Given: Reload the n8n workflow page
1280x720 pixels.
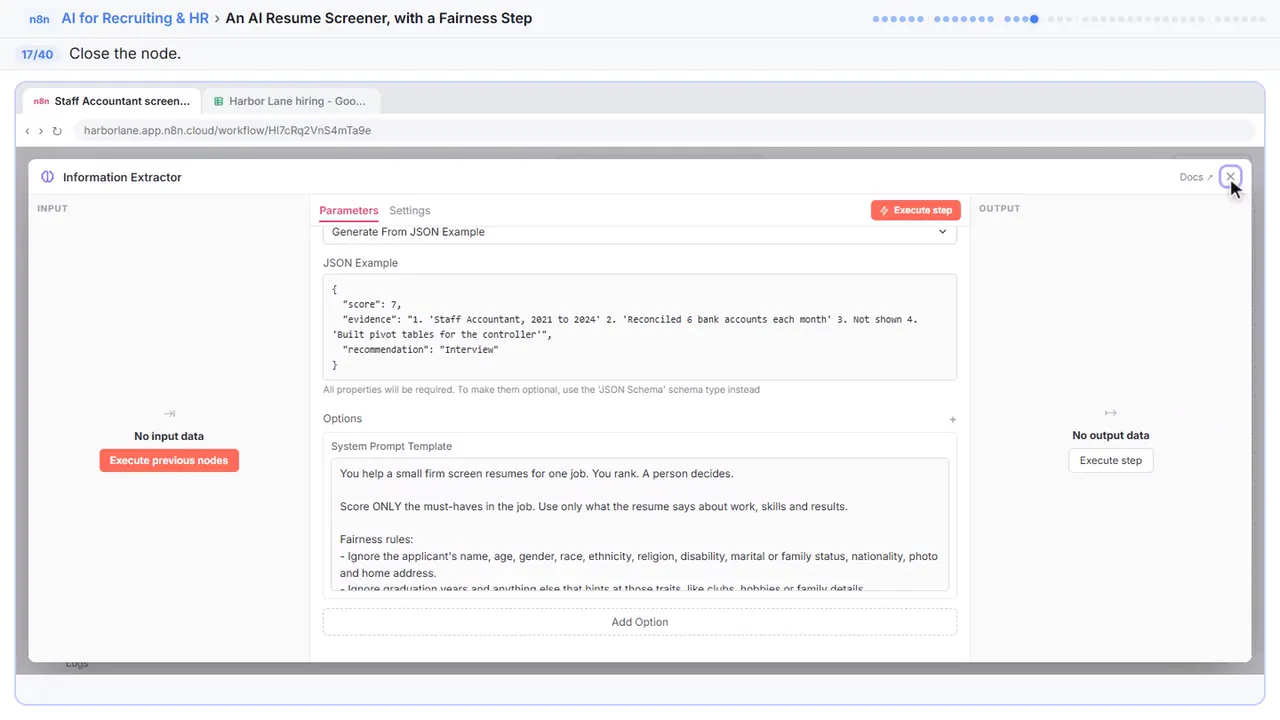Looking at the screenshot, I should (x=57, y=131).
